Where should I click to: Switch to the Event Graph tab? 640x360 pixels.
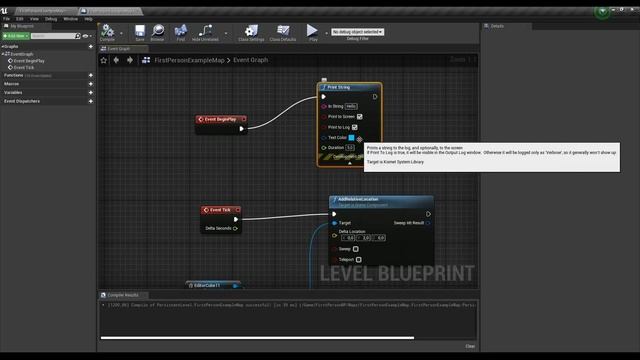123,49
